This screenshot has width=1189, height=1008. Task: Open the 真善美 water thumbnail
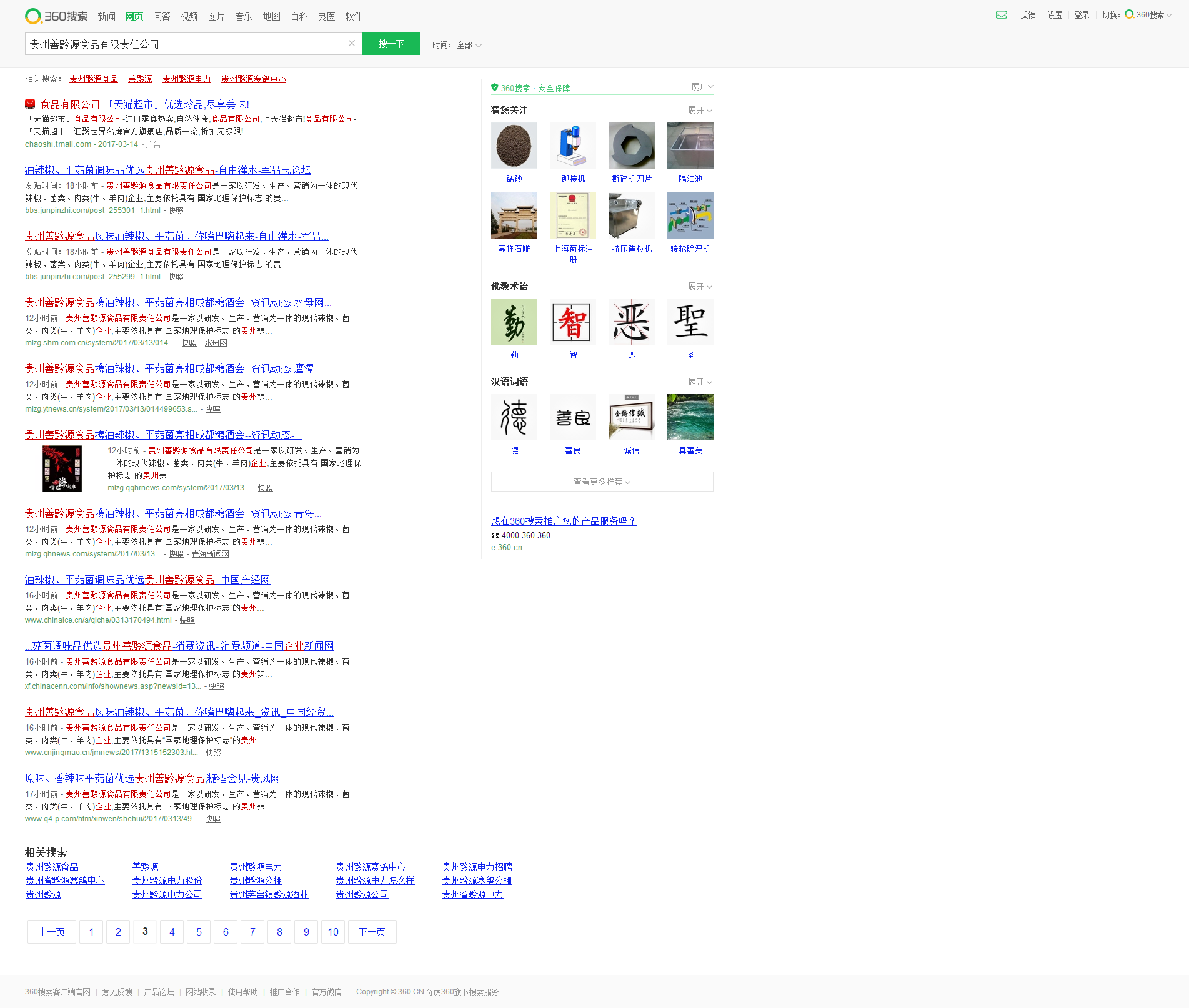[x=690, y=417]
